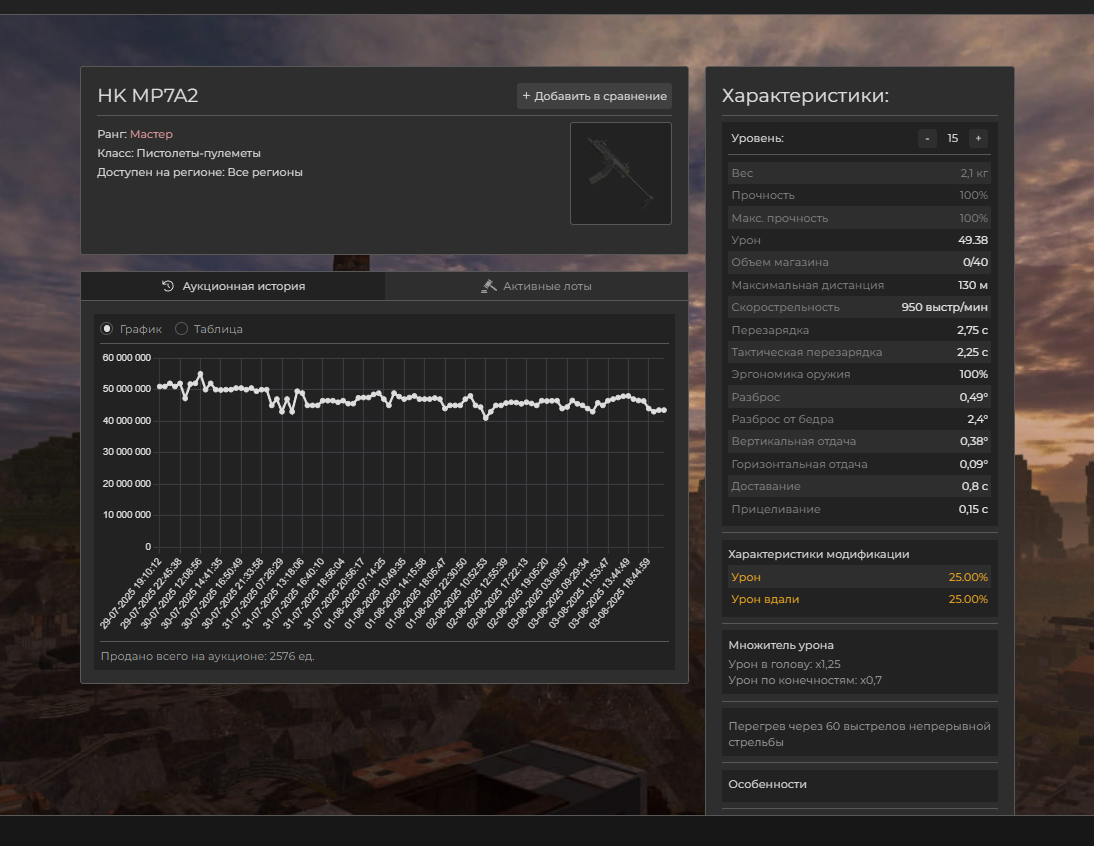Click the Урон по конечностям: x0,7 line
This screenshot has width=1094, height=846.
(804, 680)
